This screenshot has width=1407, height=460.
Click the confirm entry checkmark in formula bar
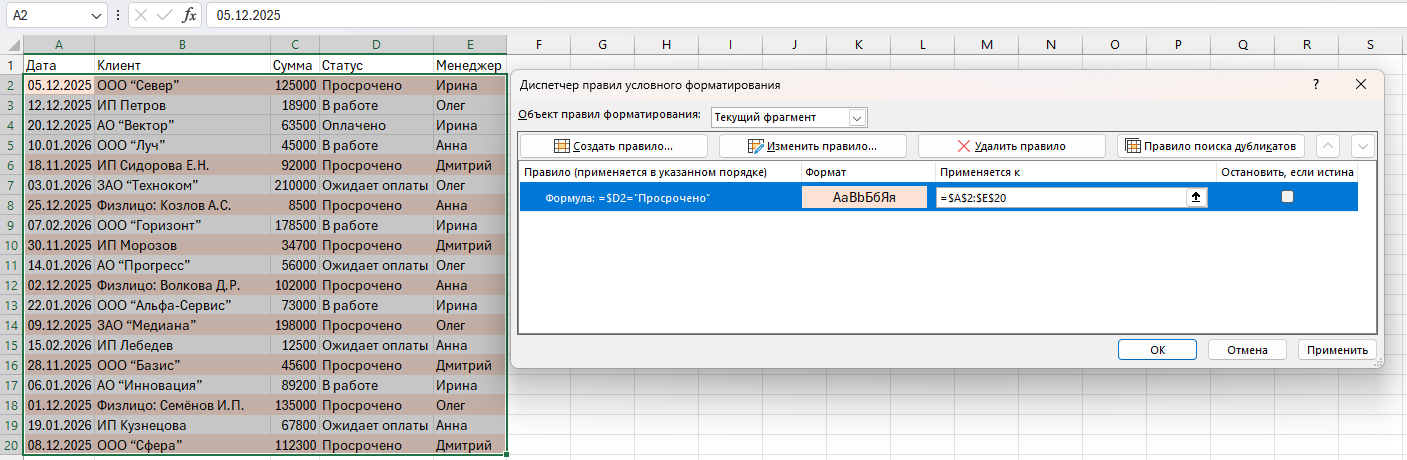click(x=165, y=16)
